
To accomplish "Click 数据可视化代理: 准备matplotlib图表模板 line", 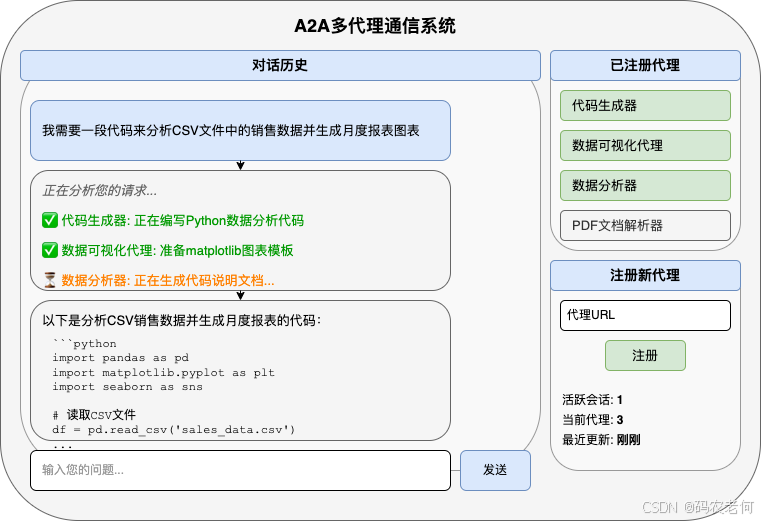I will coord(177,251).
